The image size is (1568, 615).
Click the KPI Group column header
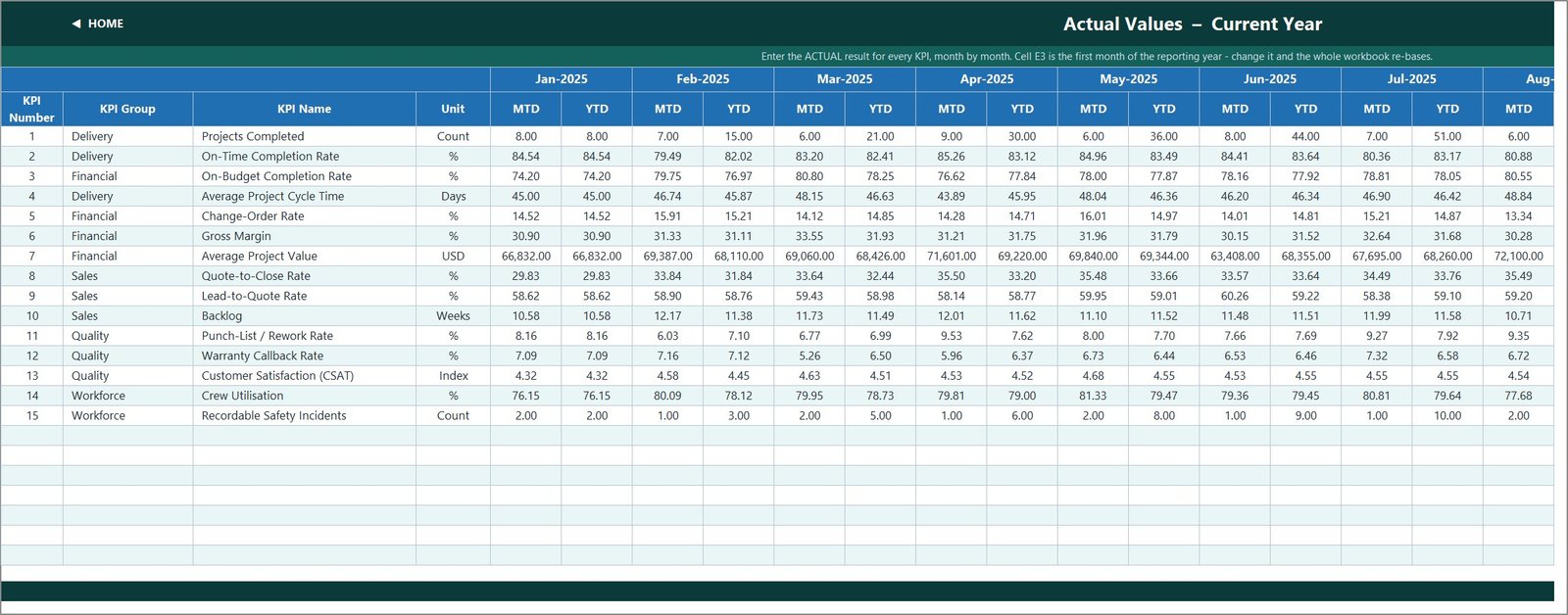[x=127, y=109]
